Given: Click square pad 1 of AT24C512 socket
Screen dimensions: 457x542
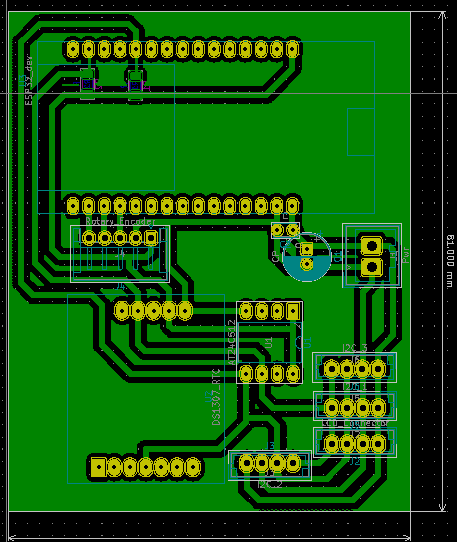Looking at the screenshot, I should [293, 311].
